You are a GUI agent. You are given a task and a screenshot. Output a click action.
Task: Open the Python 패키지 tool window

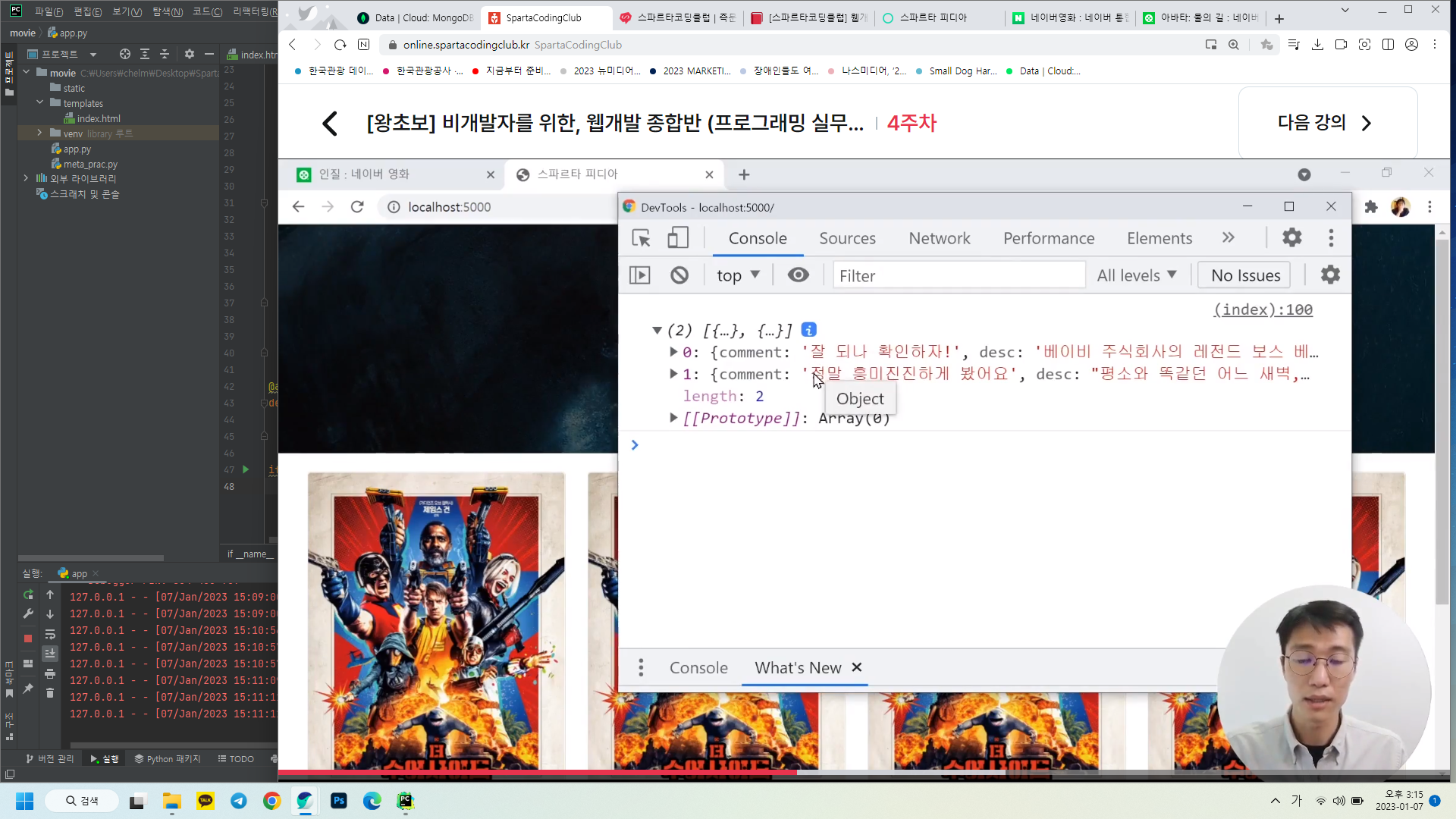168,758
